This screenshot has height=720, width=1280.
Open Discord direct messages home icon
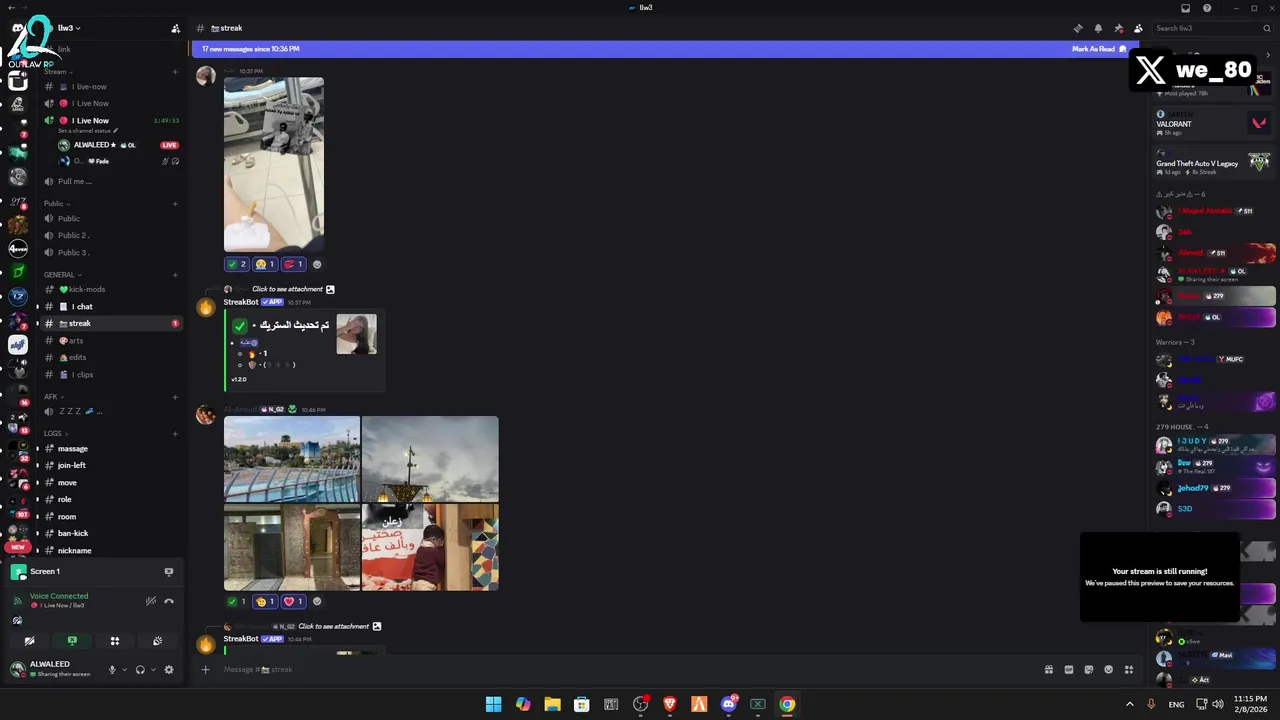click(x=18, y=29)
